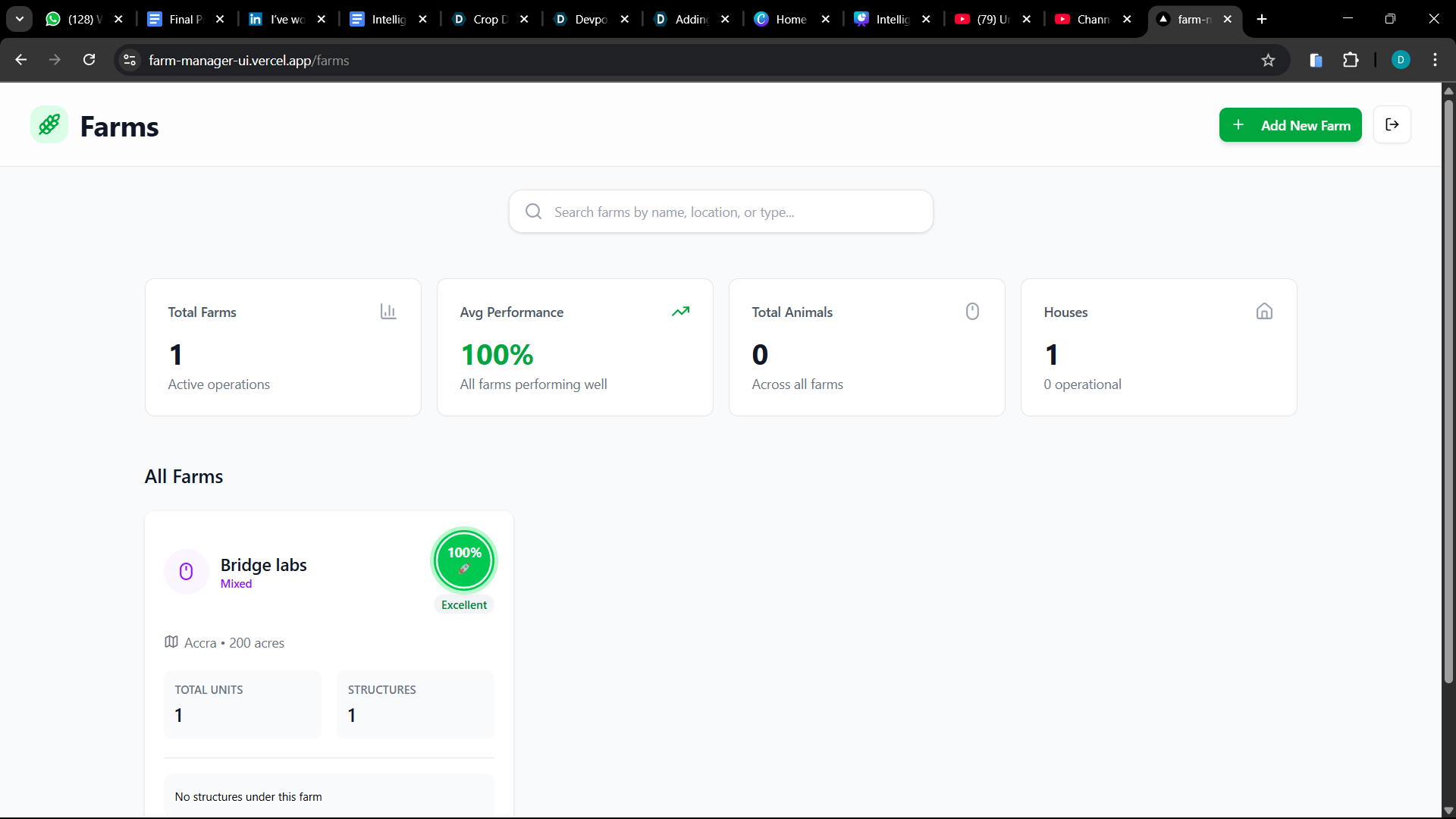Viewport: 1456px width, 819px height.
Task: Switch to the WhatsApp browser tab
Action: (x=76, y=19)
